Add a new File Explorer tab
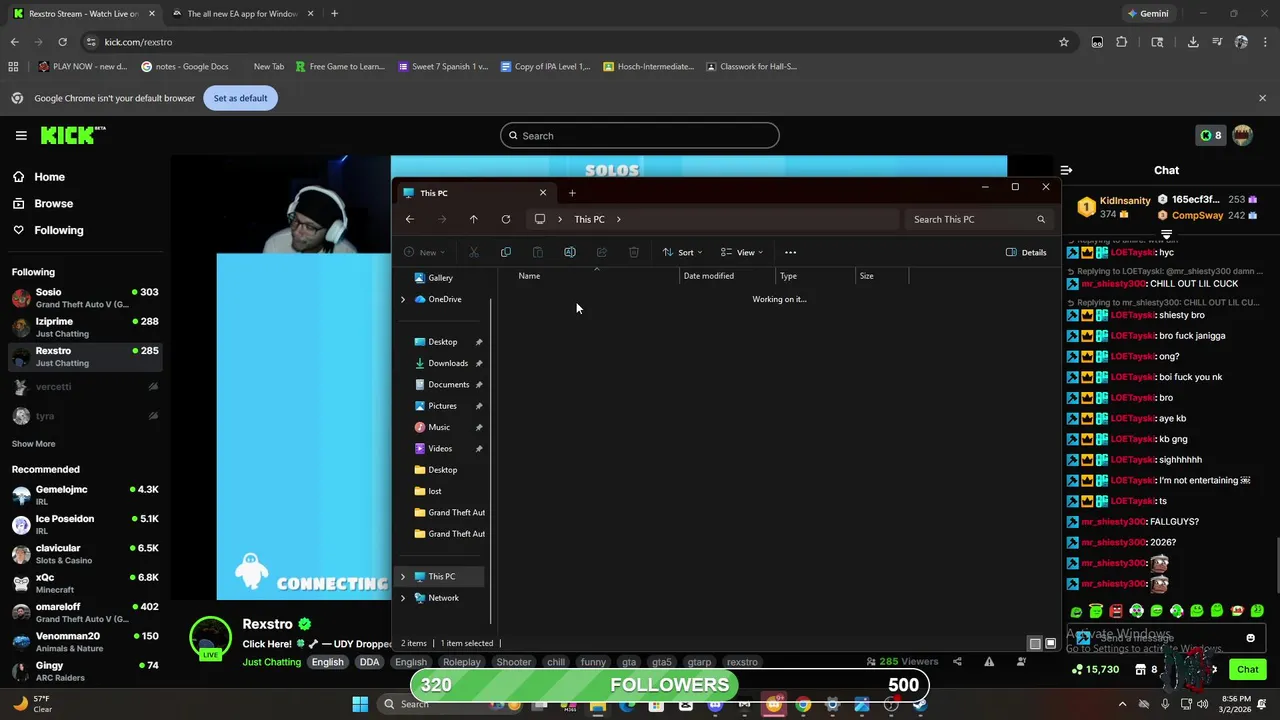Viewport: 1280px width, 720px height. (x=572, y=193)
